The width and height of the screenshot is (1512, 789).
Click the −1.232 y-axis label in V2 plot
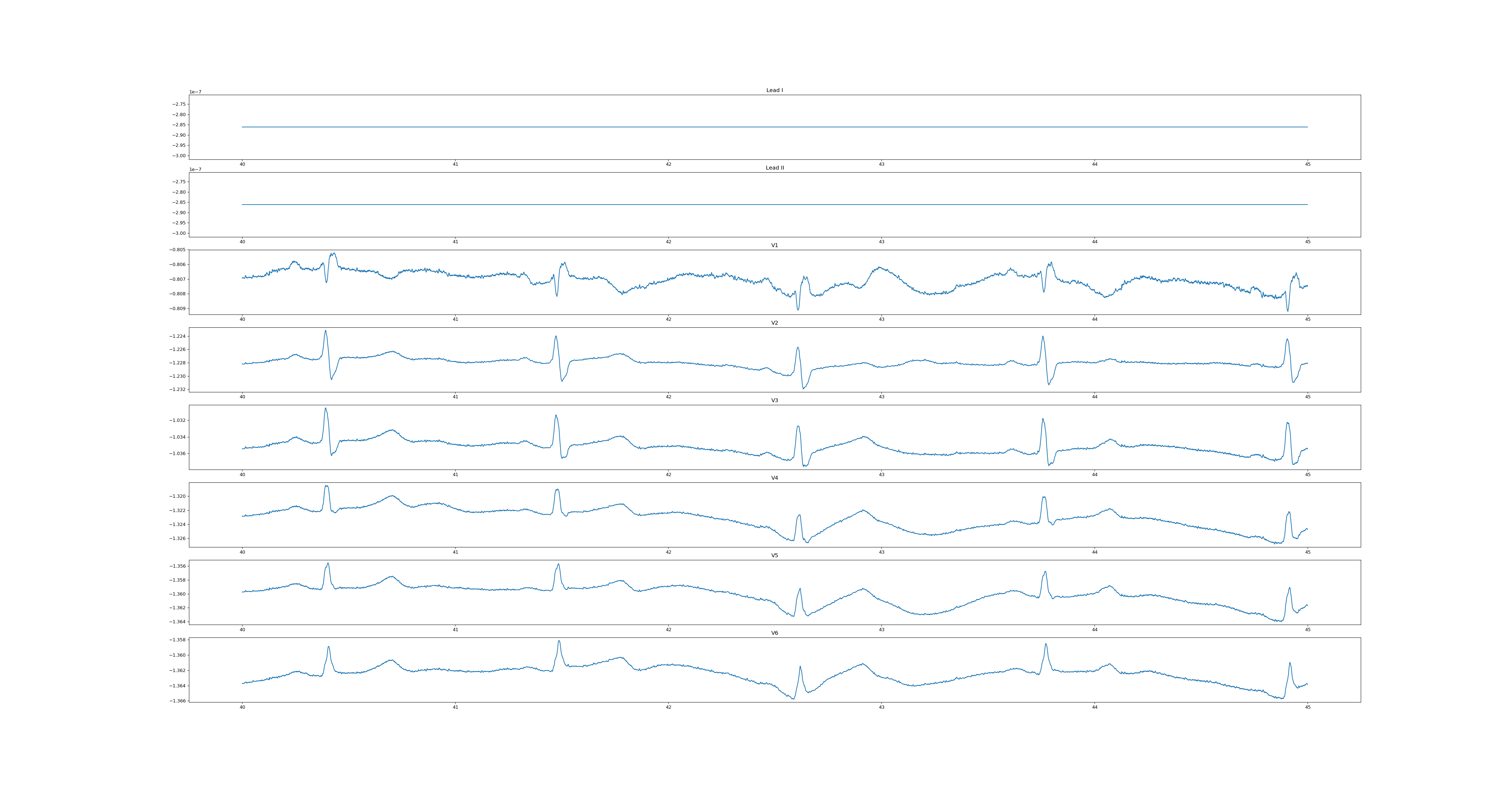pyautogui.click(x=178, y=390)
